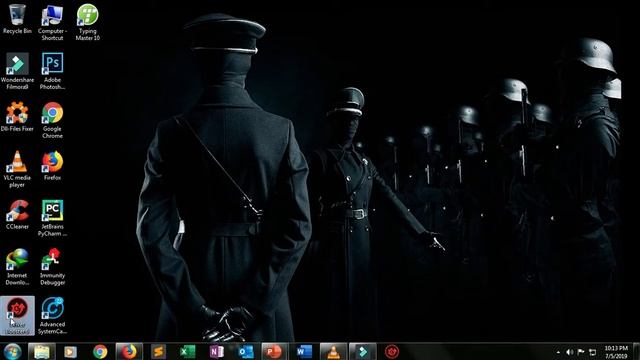Switch to Filmora in the taskbar
The height and width of the screenshot is (360, 640).
point(362,351)
